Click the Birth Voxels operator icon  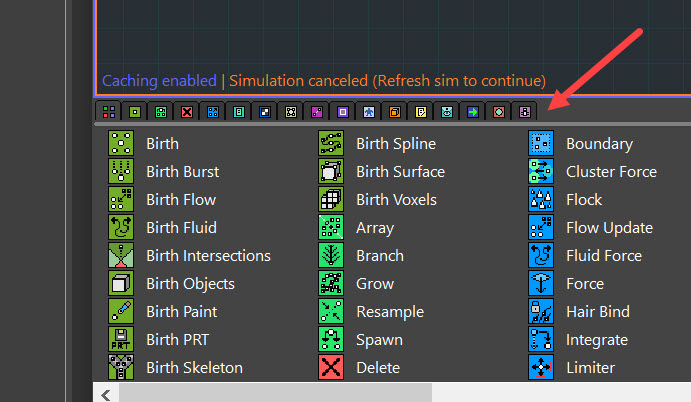point(331,199)
